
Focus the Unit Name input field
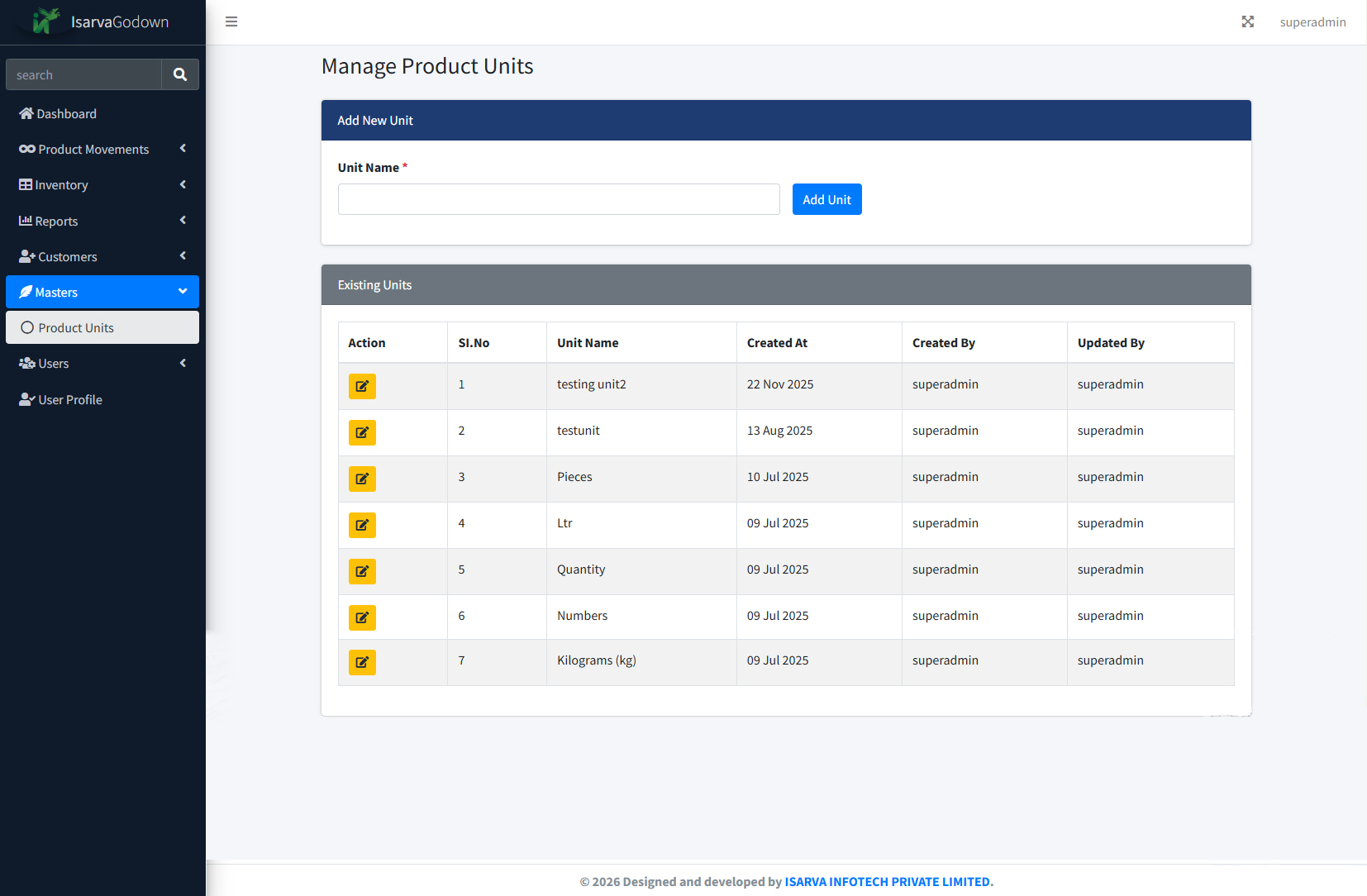click(559, 199)
